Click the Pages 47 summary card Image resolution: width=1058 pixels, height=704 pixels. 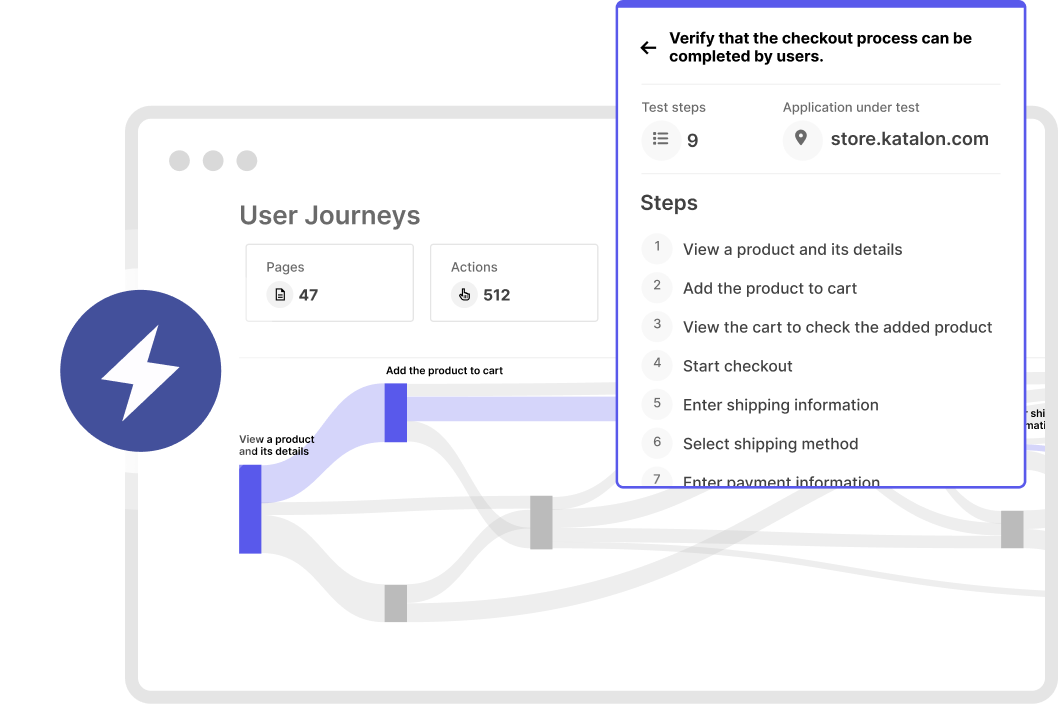click(x=329, y=282)
